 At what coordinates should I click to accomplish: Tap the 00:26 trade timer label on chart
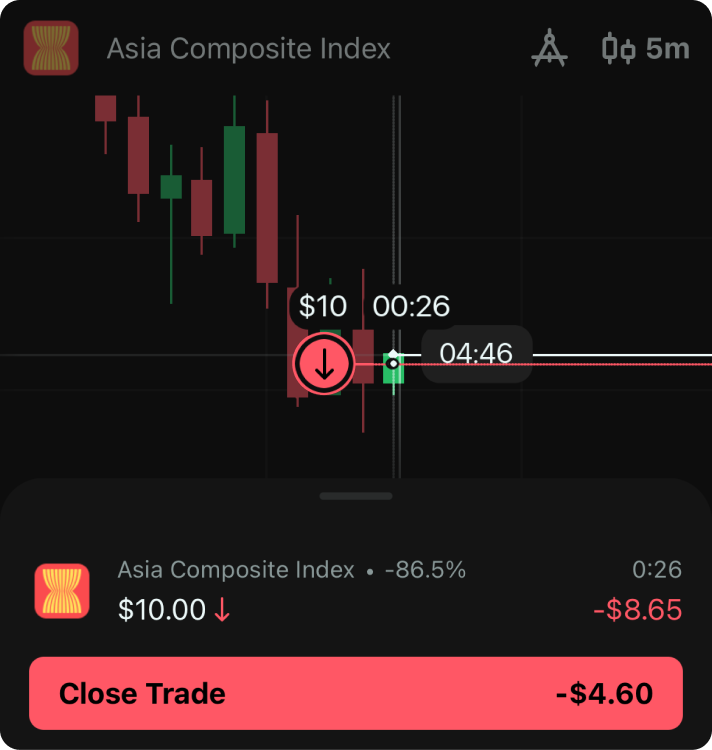click(411, 306)
